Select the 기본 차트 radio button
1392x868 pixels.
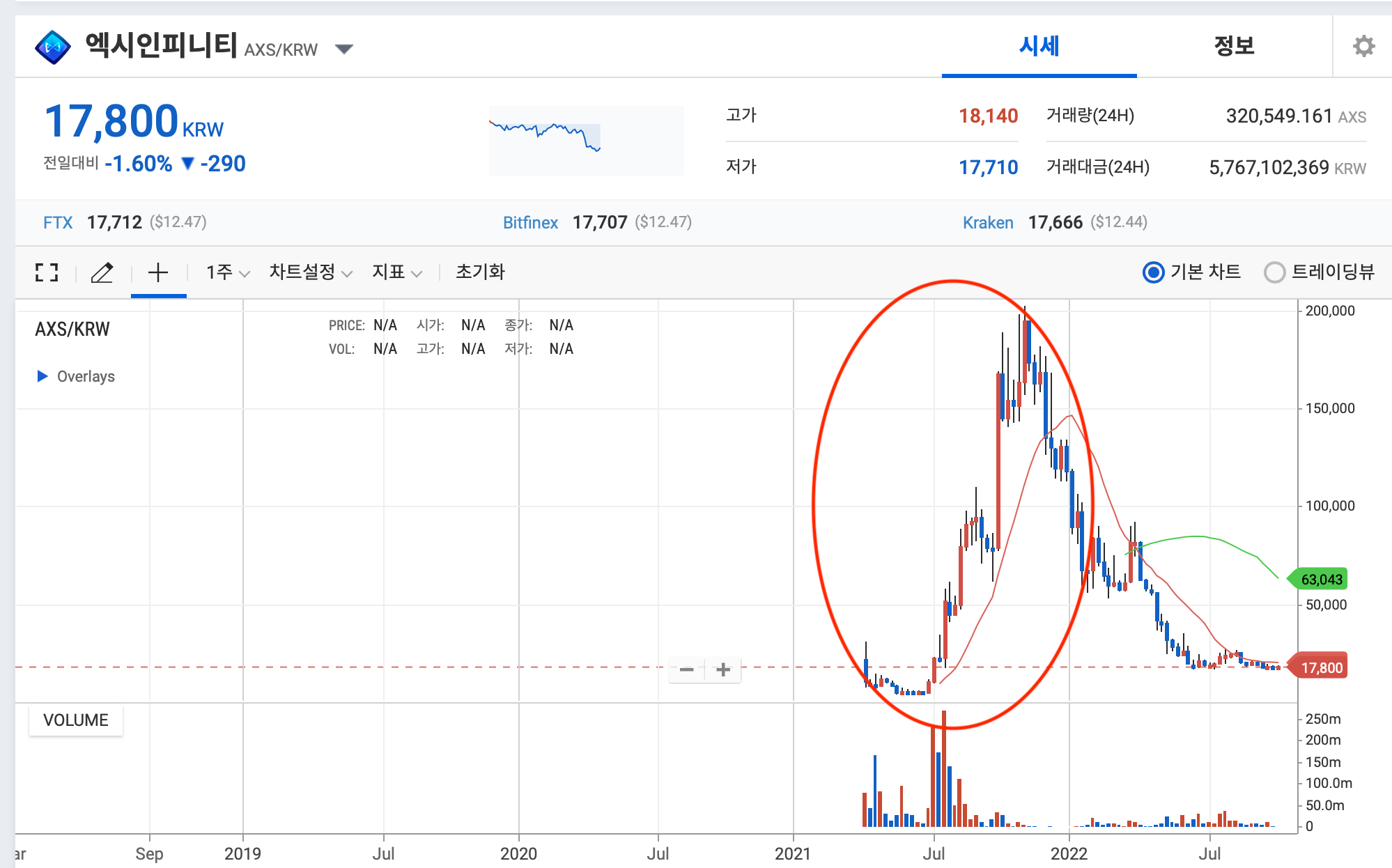pos(1154,272)
